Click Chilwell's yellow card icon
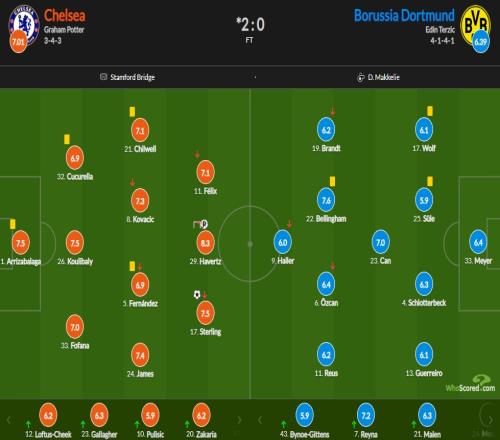The image size is (500, 440). tap(132, 112)
